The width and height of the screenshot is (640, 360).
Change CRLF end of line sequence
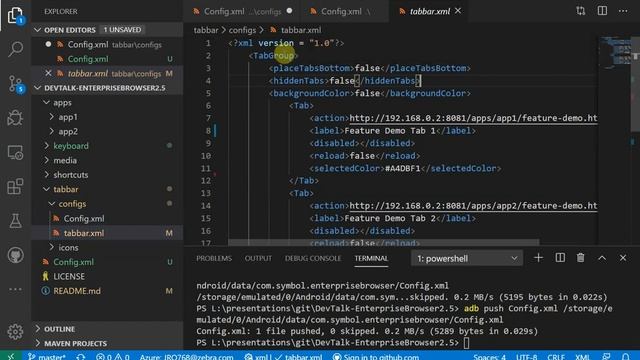pyautogui.click(x=556, y=356)
